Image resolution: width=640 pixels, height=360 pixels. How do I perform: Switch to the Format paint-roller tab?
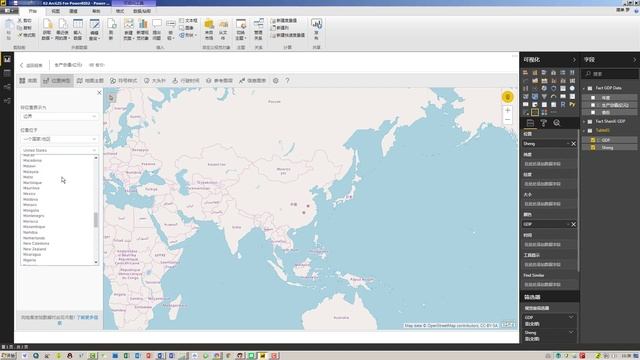click(x=544, y=123)
